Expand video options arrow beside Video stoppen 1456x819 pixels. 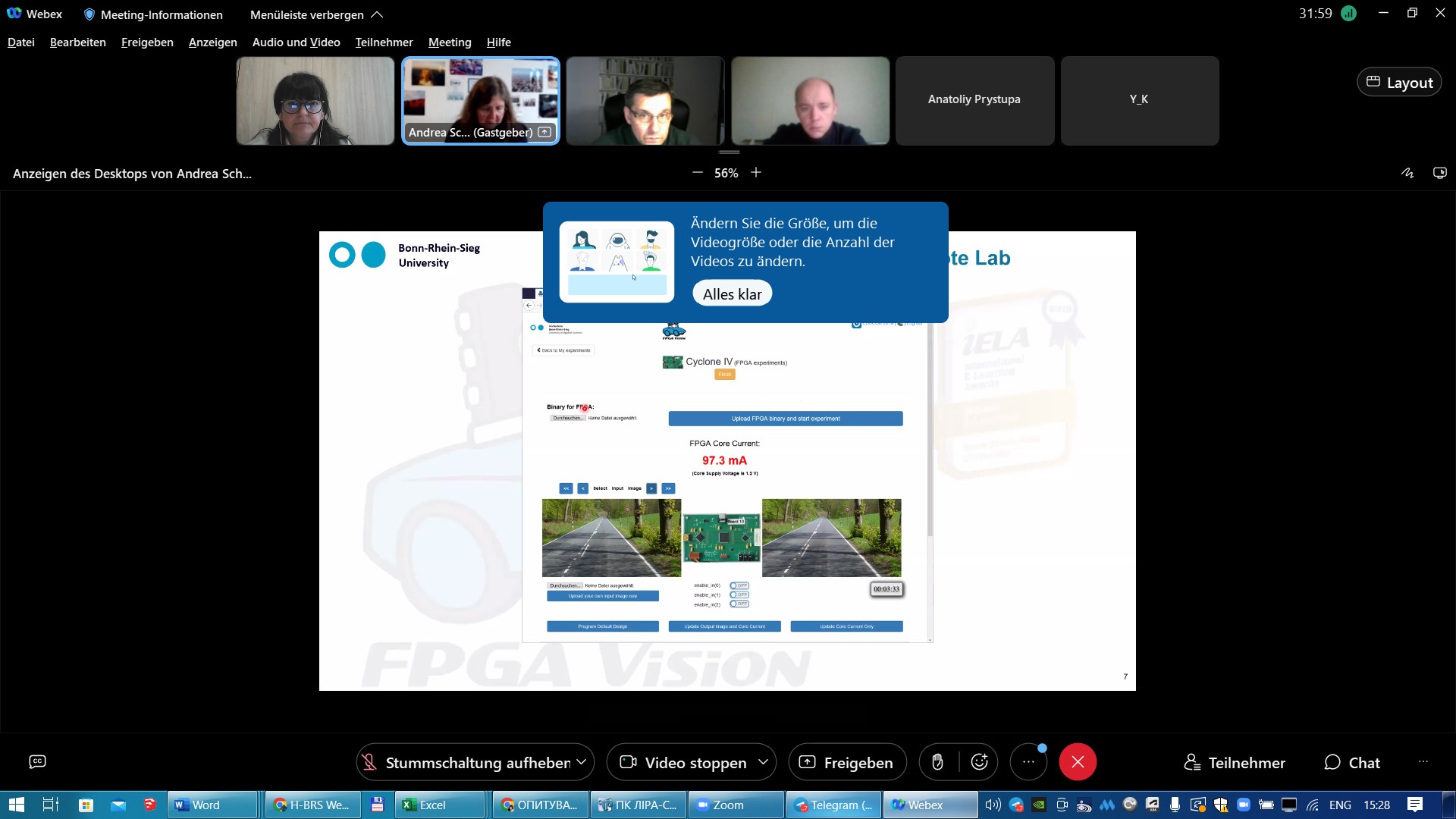tap(763, 762)
